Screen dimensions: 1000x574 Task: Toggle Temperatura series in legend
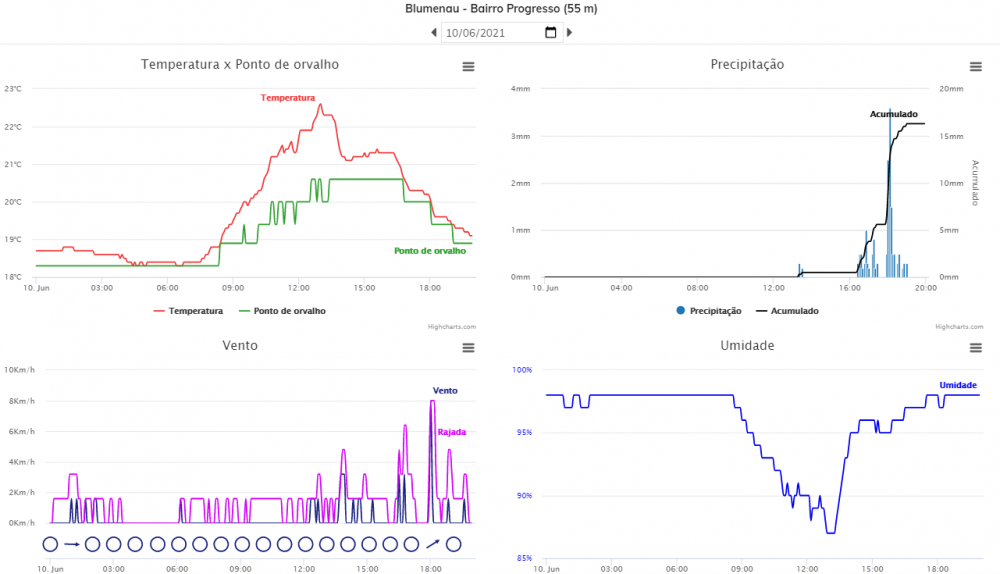[188, 311]
